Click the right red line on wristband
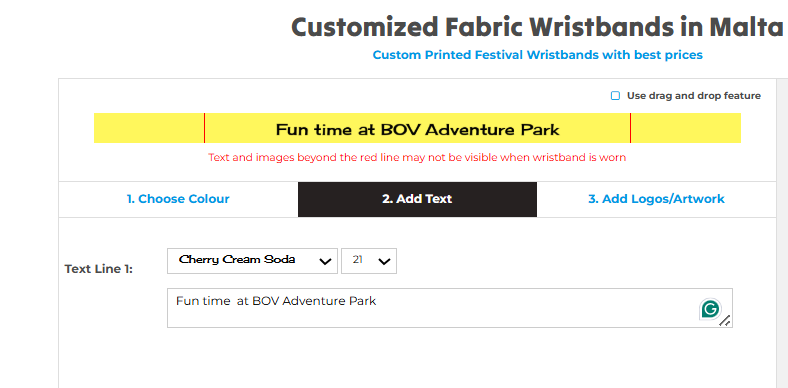The width and height of the screenshot is (788, 388). pos(630,128)
